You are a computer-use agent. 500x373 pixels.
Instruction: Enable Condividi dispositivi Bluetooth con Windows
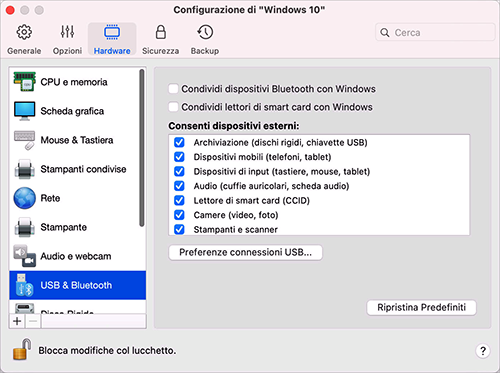pos(173,89)
